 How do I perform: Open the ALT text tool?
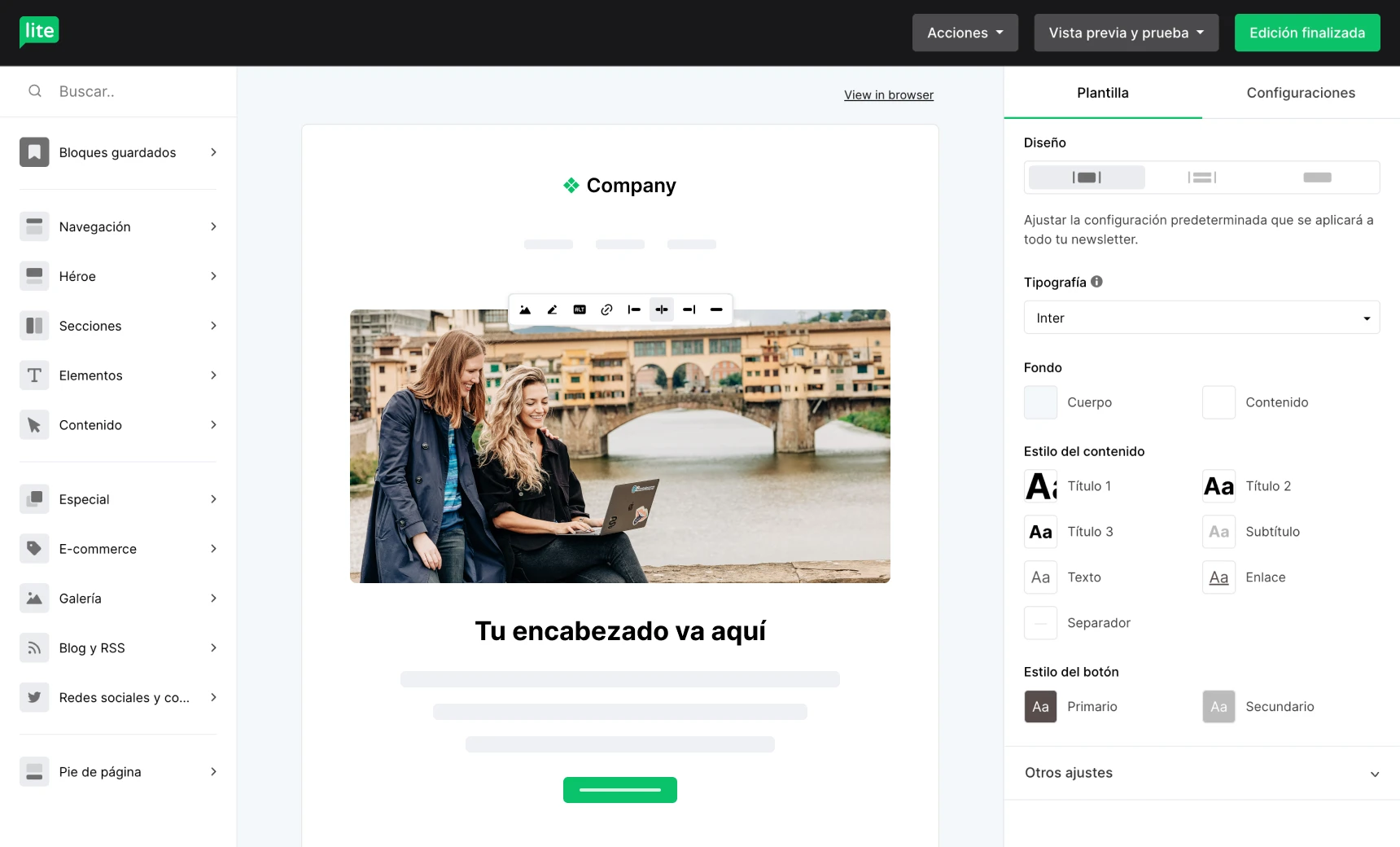click(x=580, y=309)
